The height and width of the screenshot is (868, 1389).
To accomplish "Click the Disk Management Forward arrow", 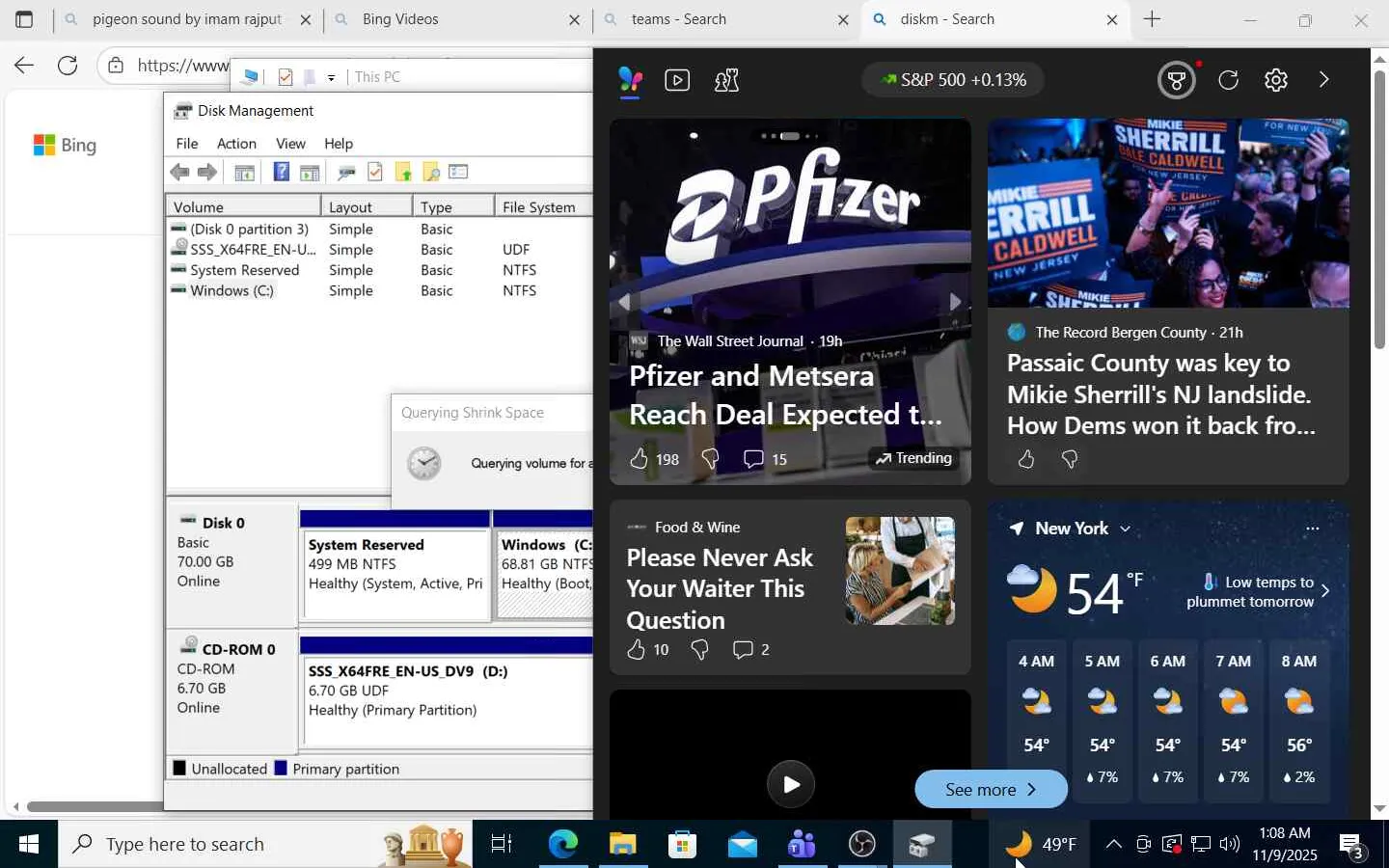I will tap(207, 172).
